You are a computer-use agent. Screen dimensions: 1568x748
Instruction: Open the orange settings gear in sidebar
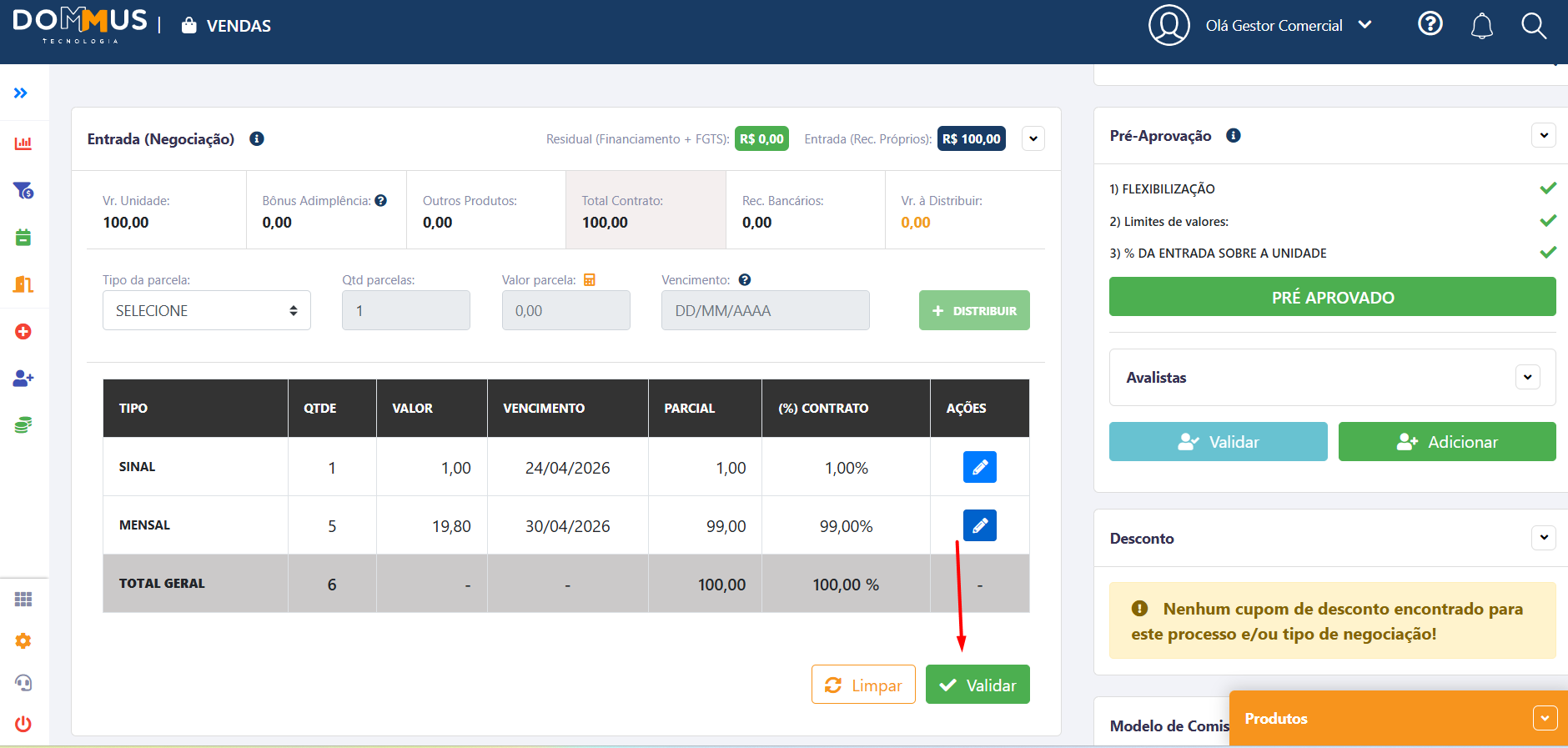(23, 640)
